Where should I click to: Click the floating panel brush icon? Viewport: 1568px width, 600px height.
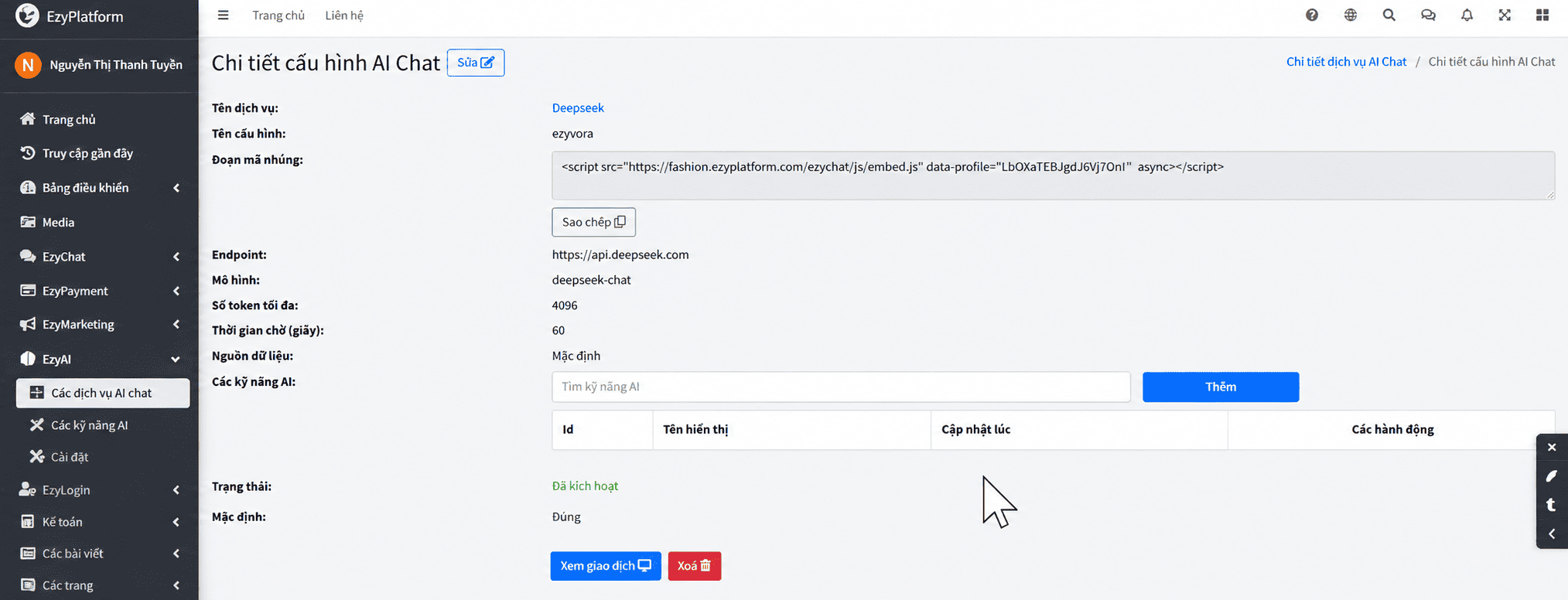1552,476
